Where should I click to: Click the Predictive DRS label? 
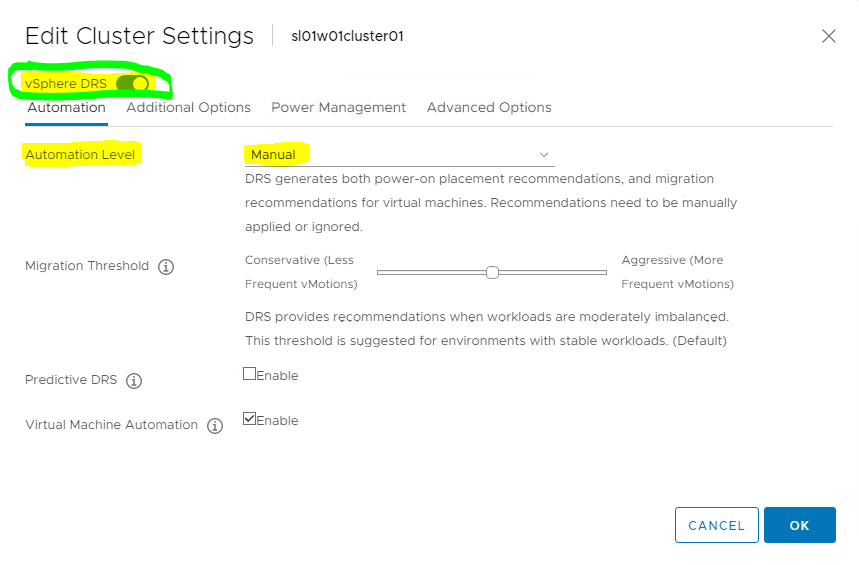(71, 380)
